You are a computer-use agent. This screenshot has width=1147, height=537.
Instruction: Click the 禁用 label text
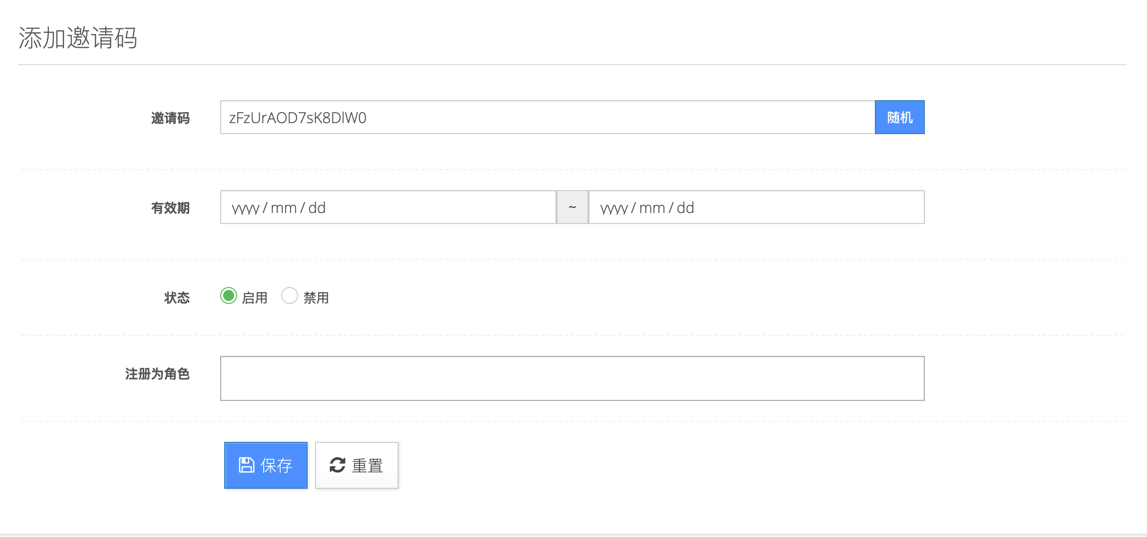[x=316, y=298]
